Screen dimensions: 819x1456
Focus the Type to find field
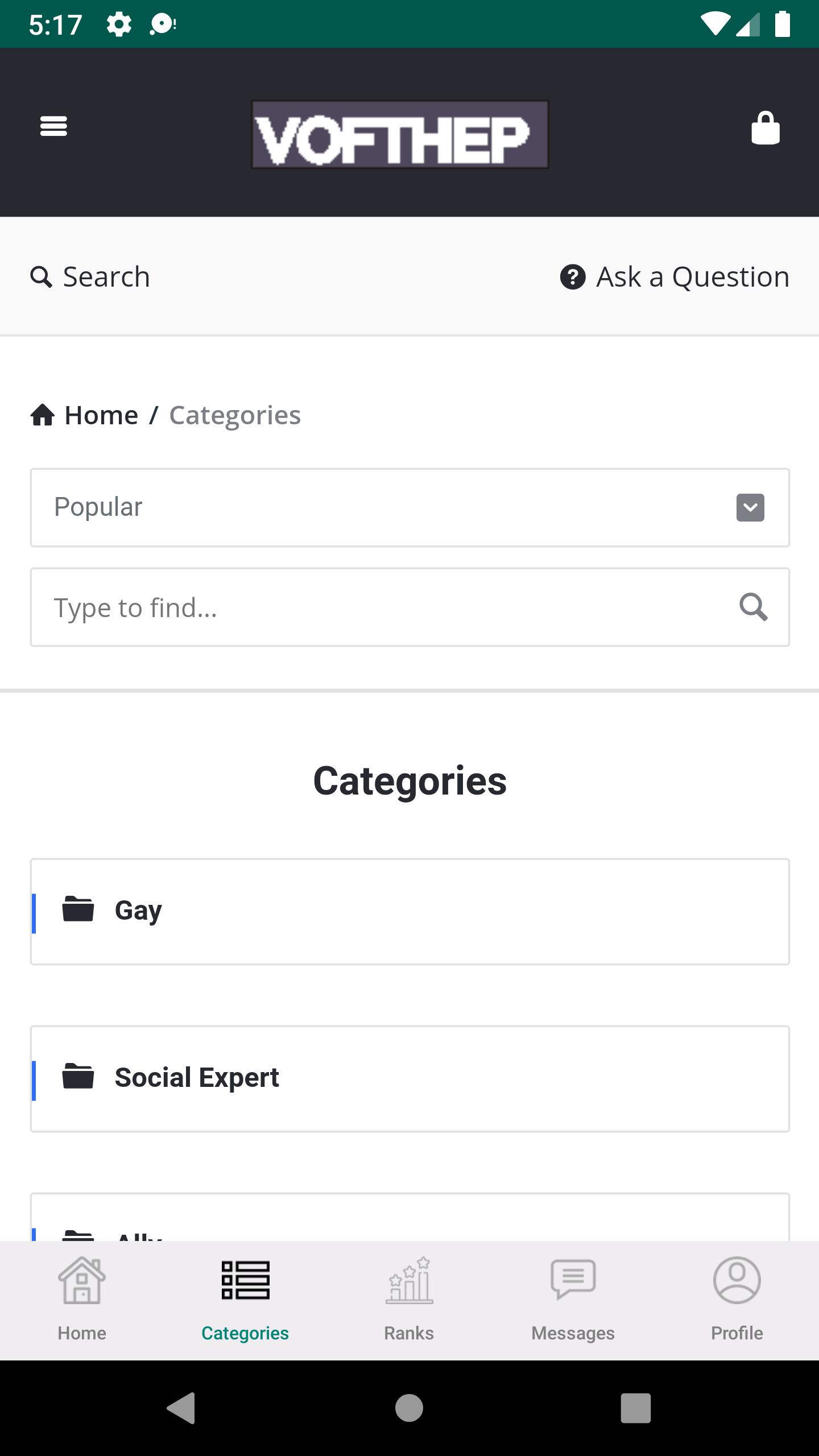409,607
